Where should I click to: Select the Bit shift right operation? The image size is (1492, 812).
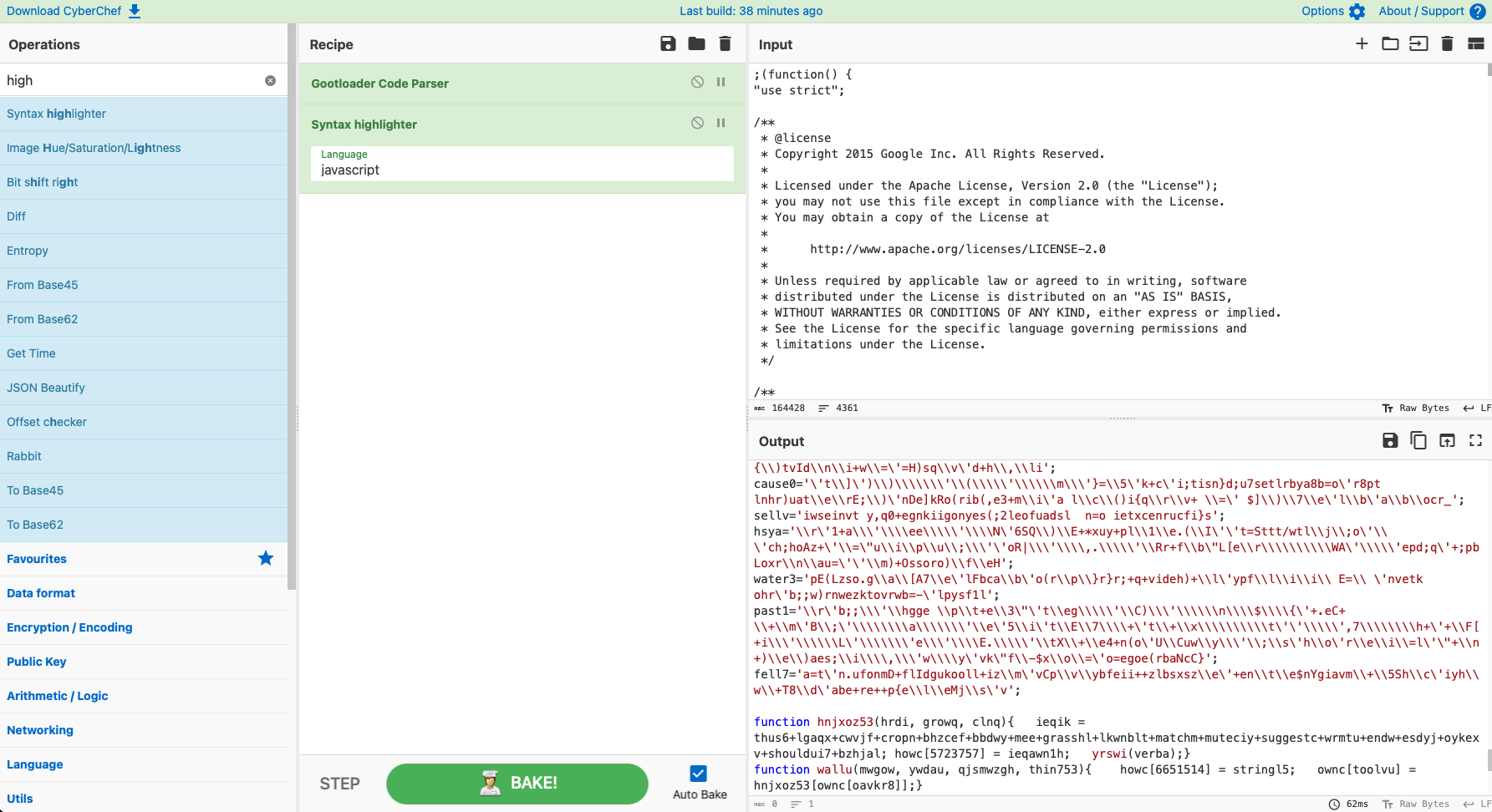(144, 182)
